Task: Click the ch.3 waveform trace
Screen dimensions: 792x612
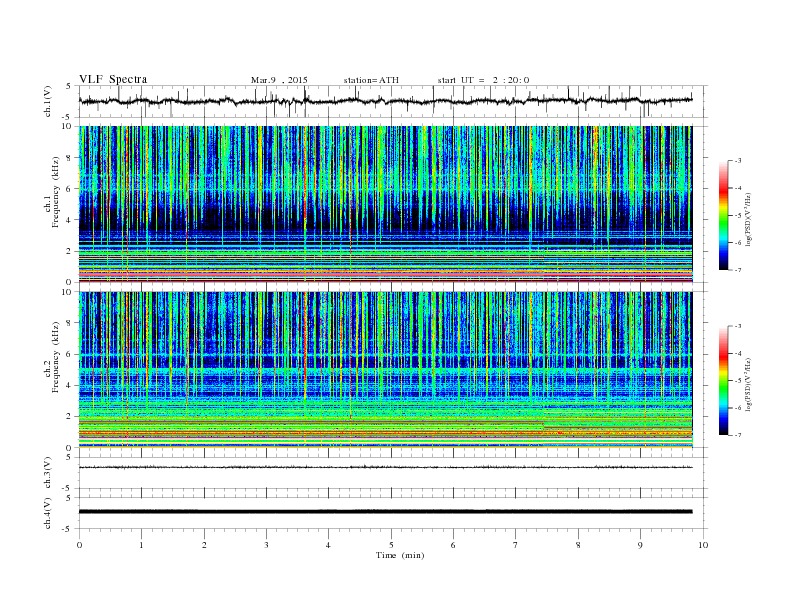Action: (x=385, y=468)
